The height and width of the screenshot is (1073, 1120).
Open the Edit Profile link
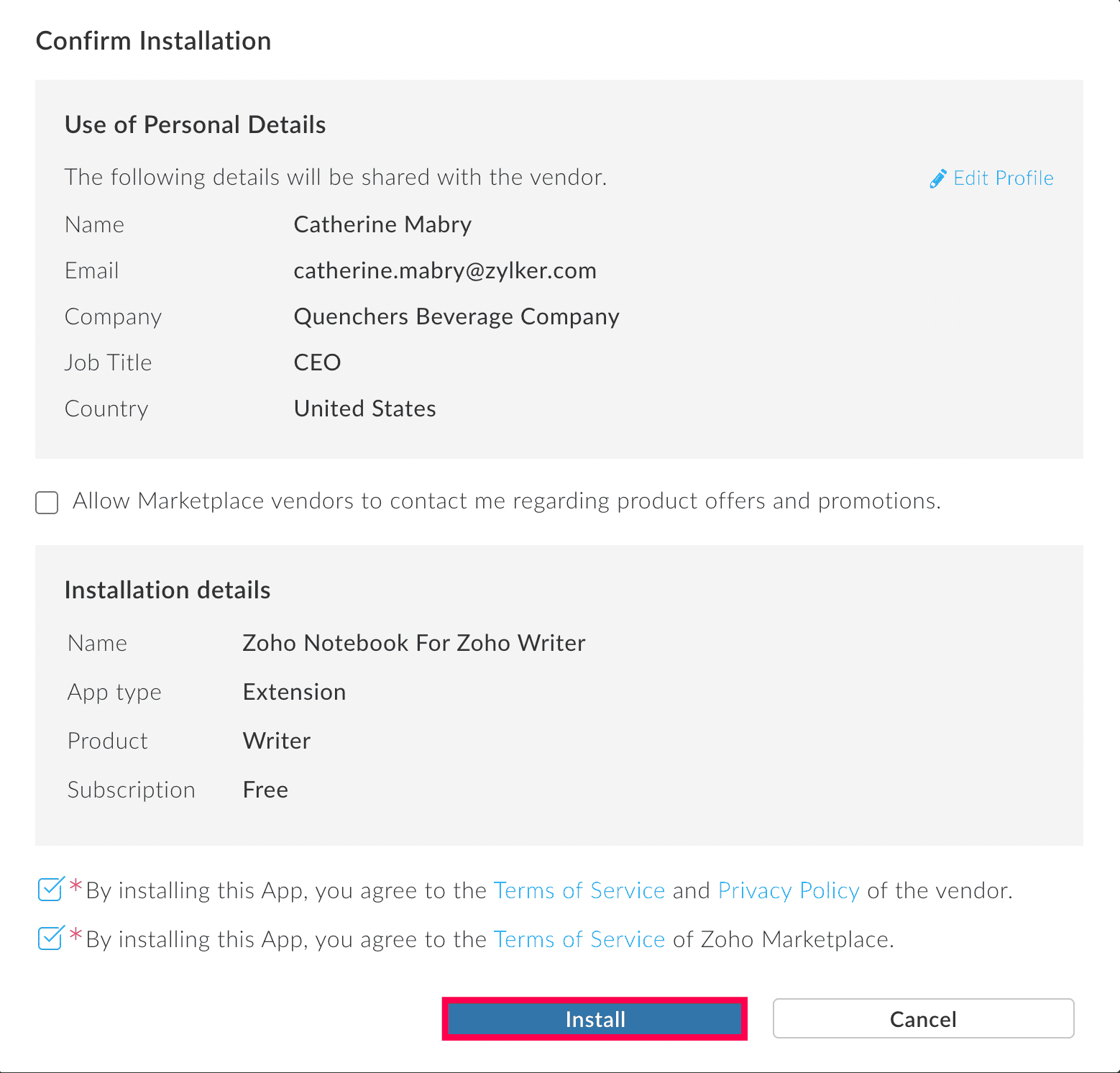point(1003,178)
